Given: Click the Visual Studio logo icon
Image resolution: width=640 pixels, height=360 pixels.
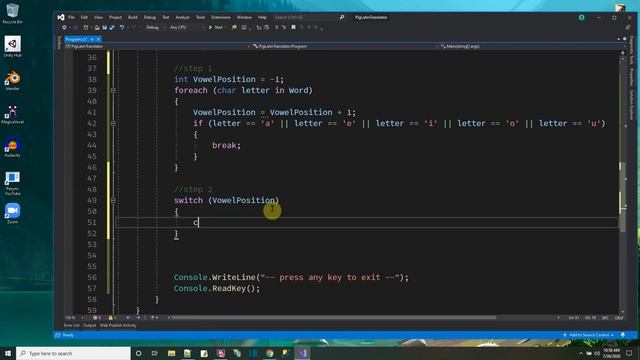Looking at the screenshot, I should tap(61, 17).
